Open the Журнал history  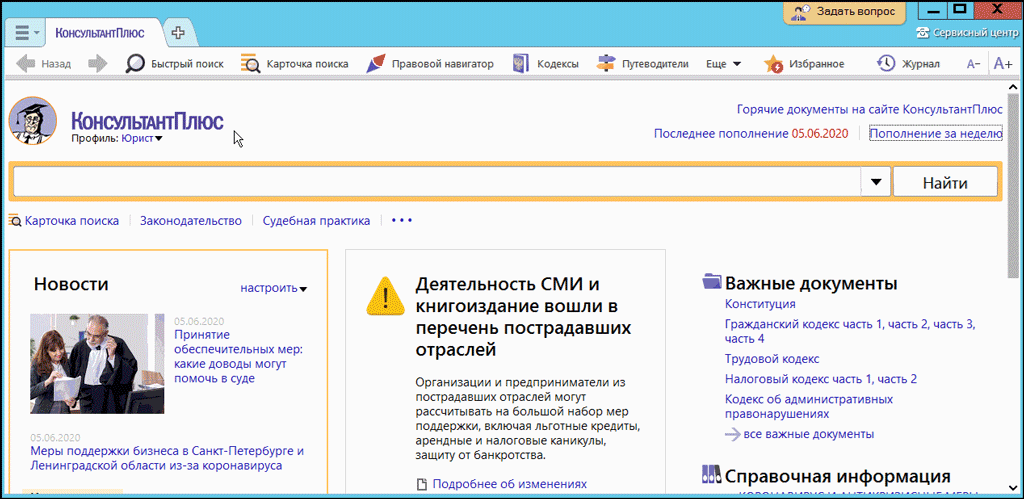click(x=908, y=64)
